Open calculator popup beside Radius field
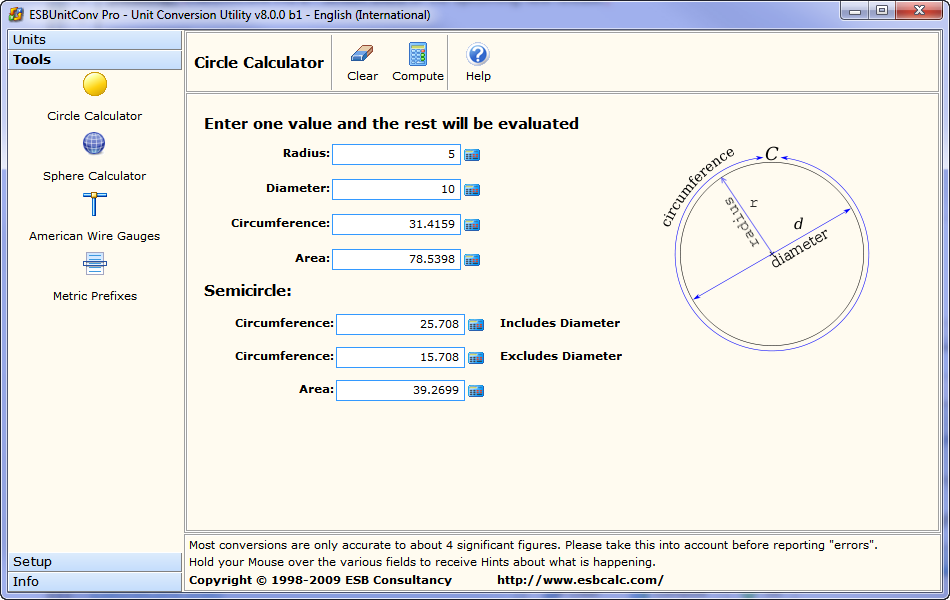 pyautogui.click(x=472, y=155)
